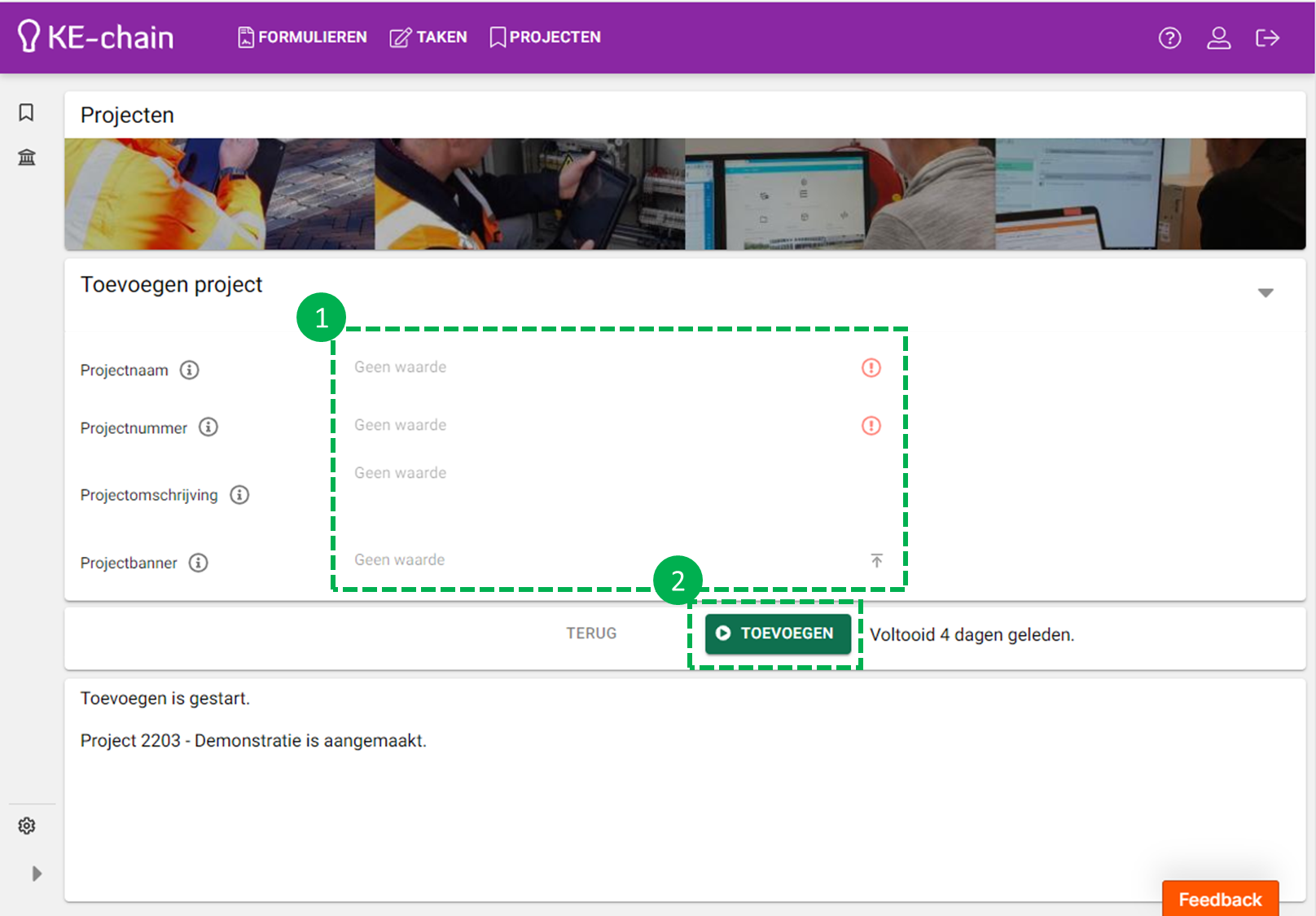Click info icon next to Projectnaam
The height and width of the screenshot is (916, 1316).
pyautogui.click(x=189, y=370)
